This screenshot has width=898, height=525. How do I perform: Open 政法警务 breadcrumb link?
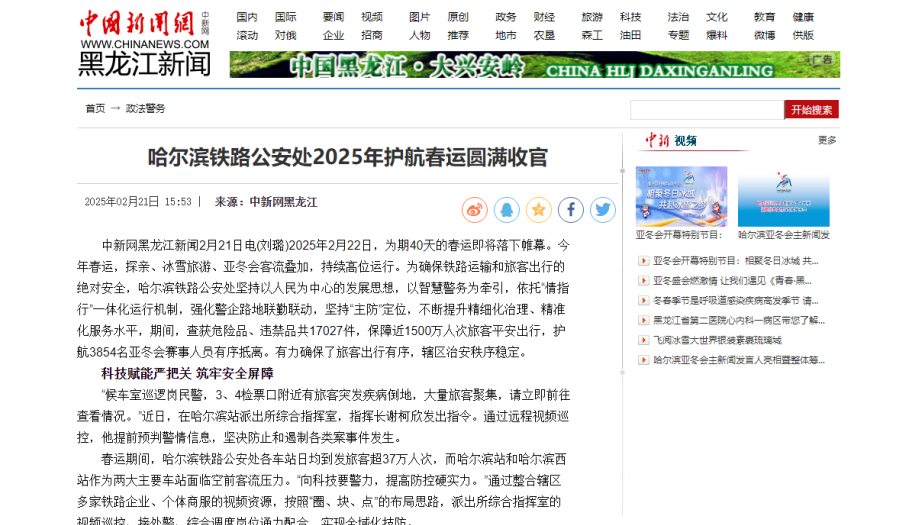tap(146, 108)
